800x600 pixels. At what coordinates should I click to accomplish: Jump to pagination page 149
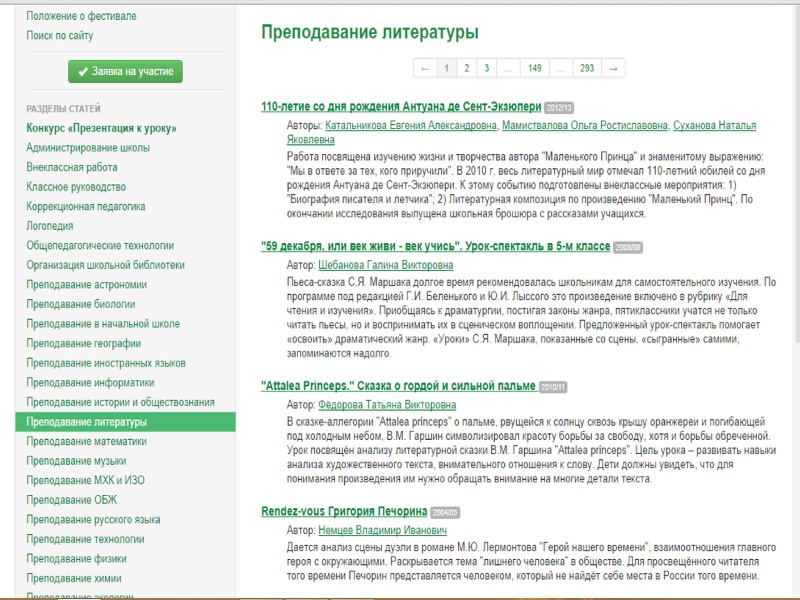tap(534, 68)
